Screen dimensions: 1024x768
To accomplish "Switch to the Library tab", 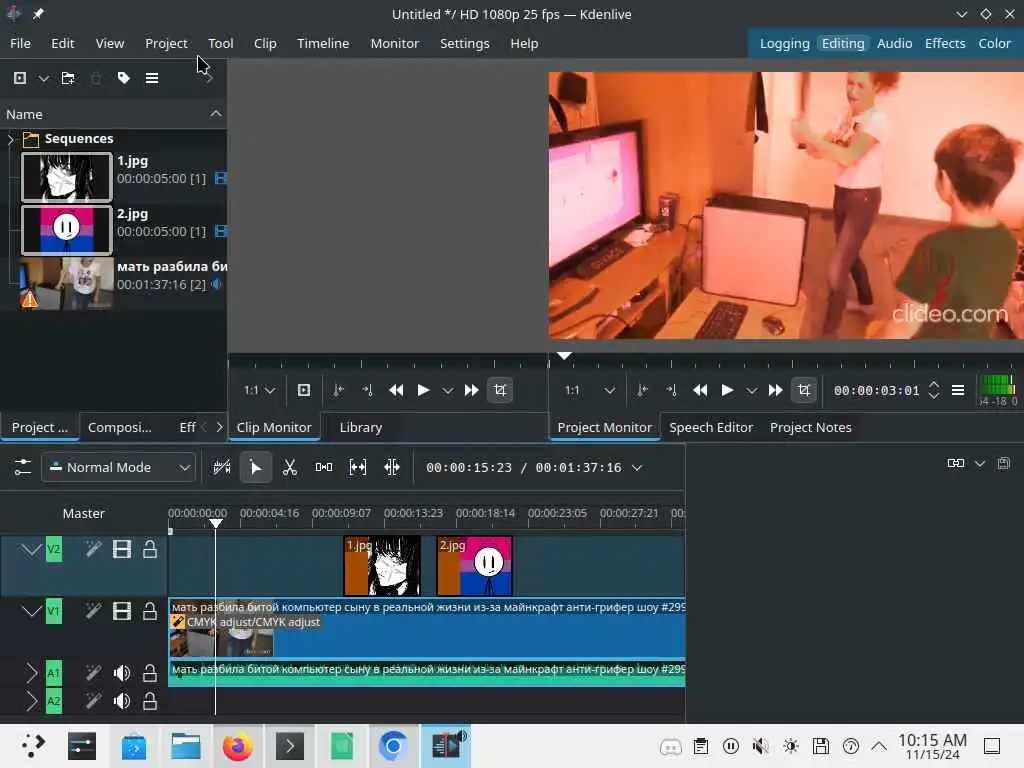I will (360, 427).
